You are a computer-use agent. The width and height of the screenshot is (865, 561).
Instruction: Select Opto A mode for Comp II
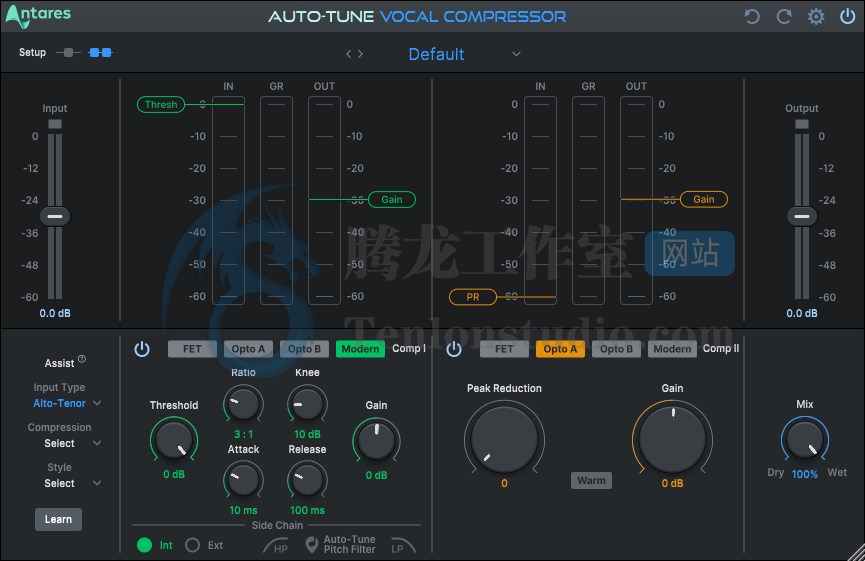(x=560, y=349)
